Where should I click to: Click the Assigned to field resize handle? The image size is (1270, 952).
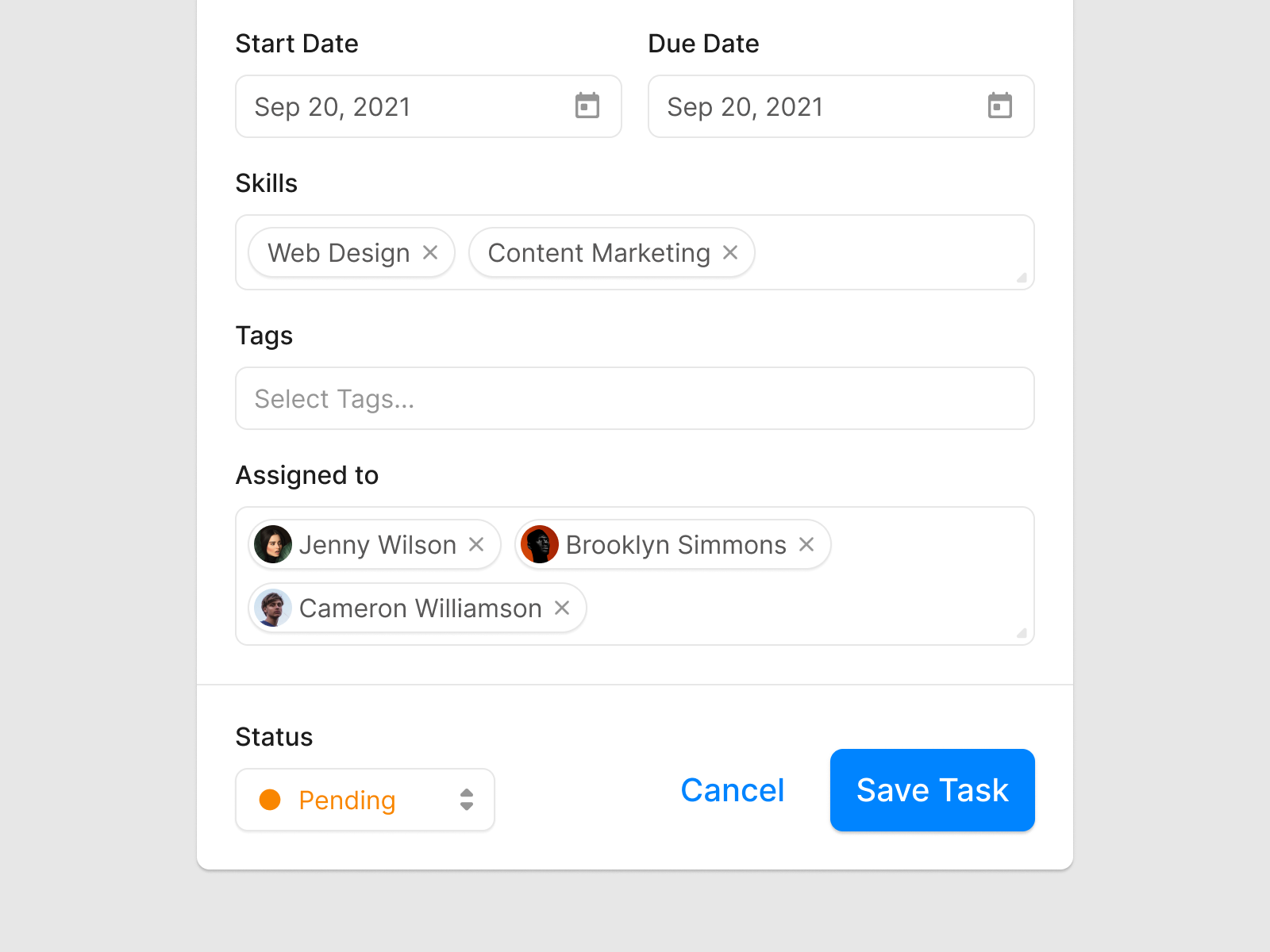1022,633
